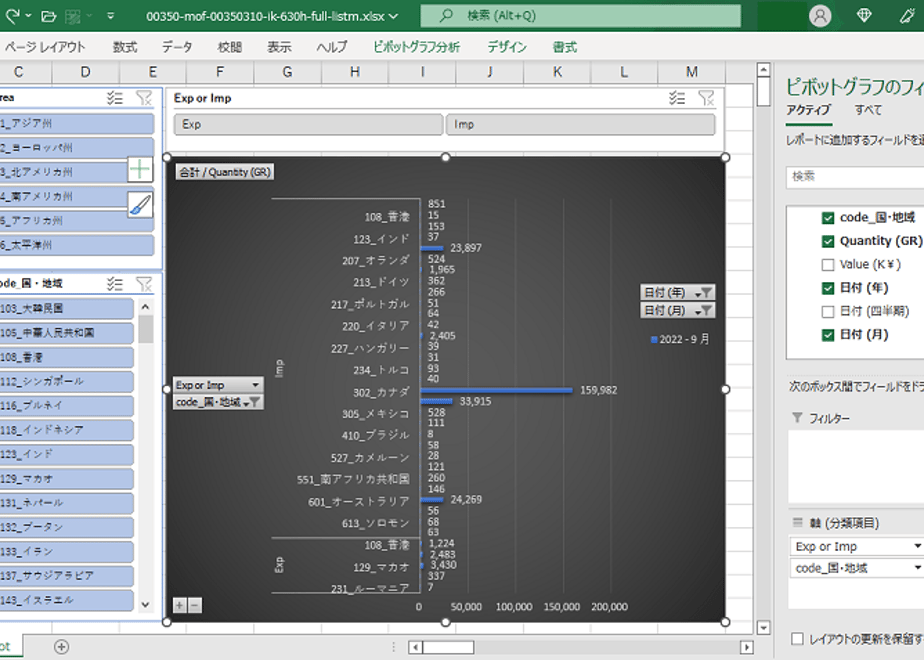Switch to すべて tab in field pane
Image resolution: width=924 pixels, height=660 pixels.
coord(868,110)
